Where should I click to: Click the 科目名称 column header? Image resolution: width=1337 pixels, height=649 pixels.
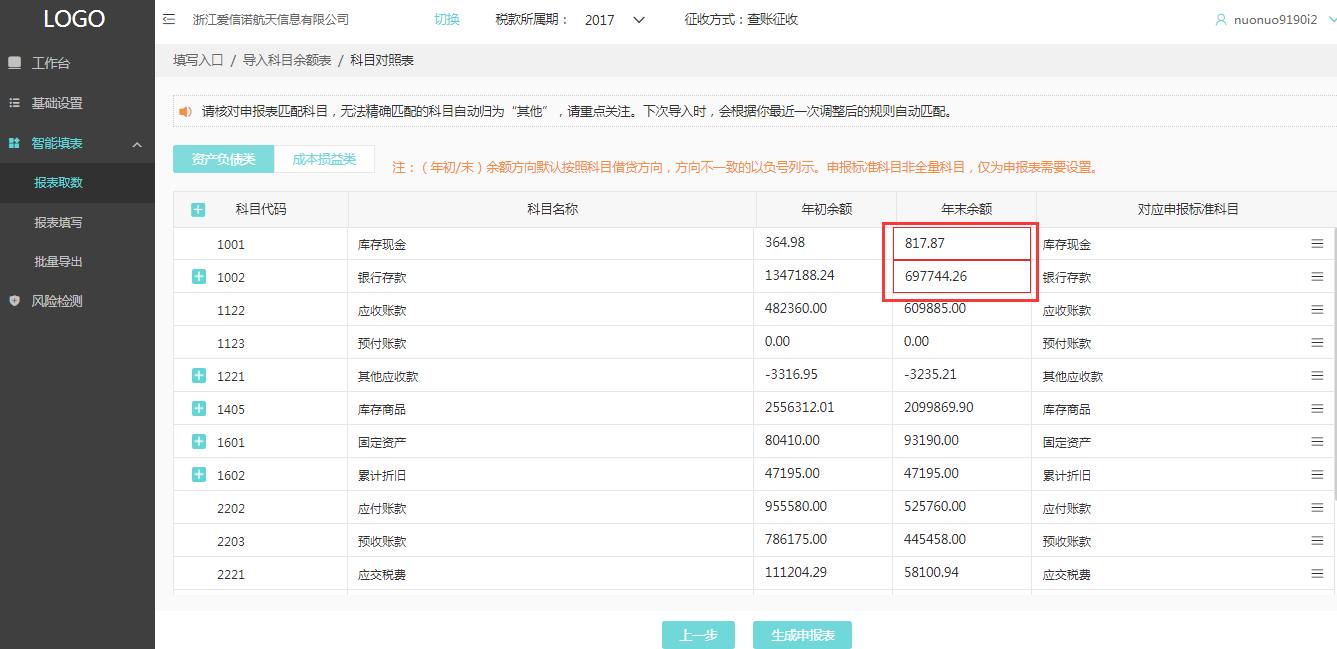pos(552,209)
